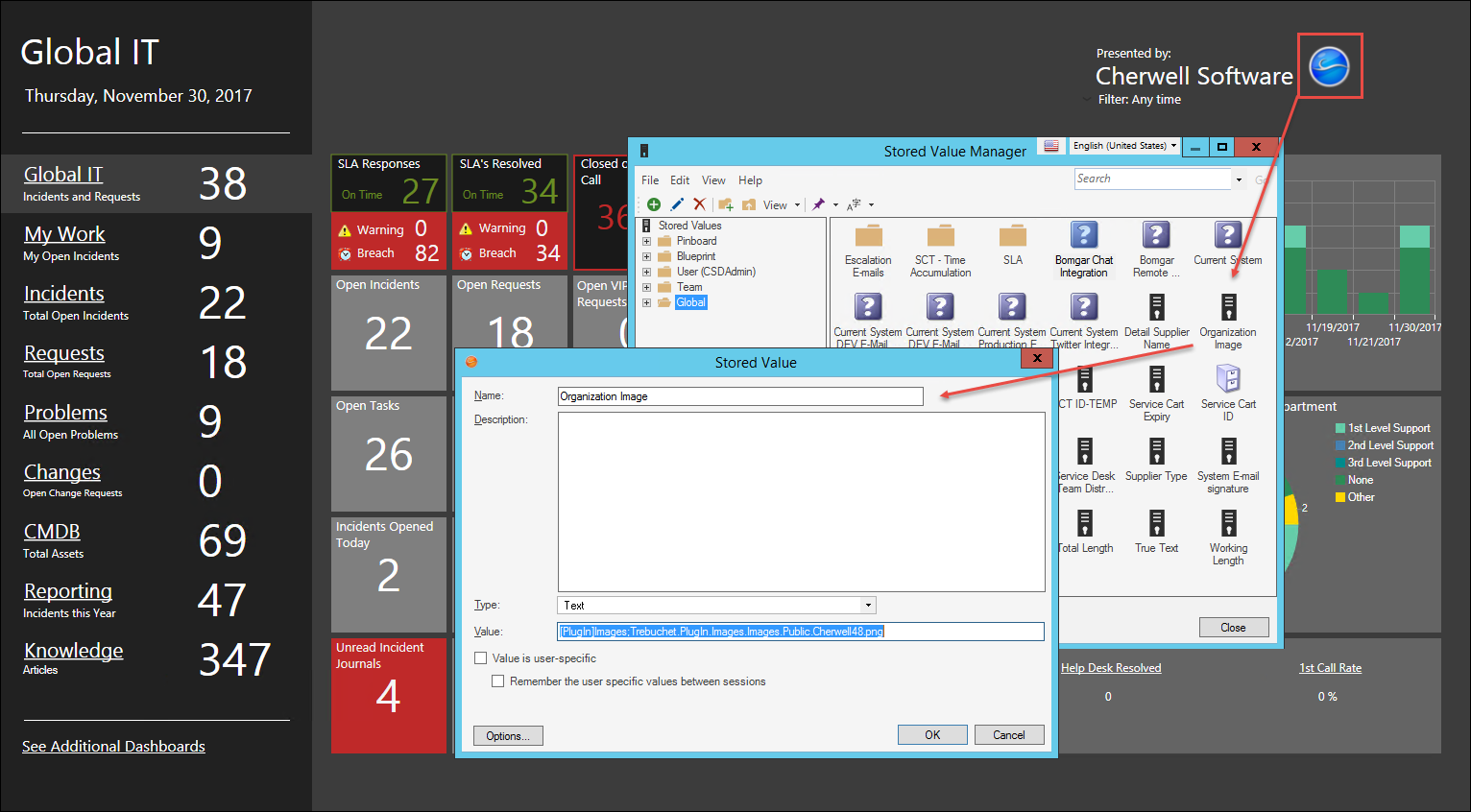Open the Search box dropdown arrow

tap(1239, 179)
